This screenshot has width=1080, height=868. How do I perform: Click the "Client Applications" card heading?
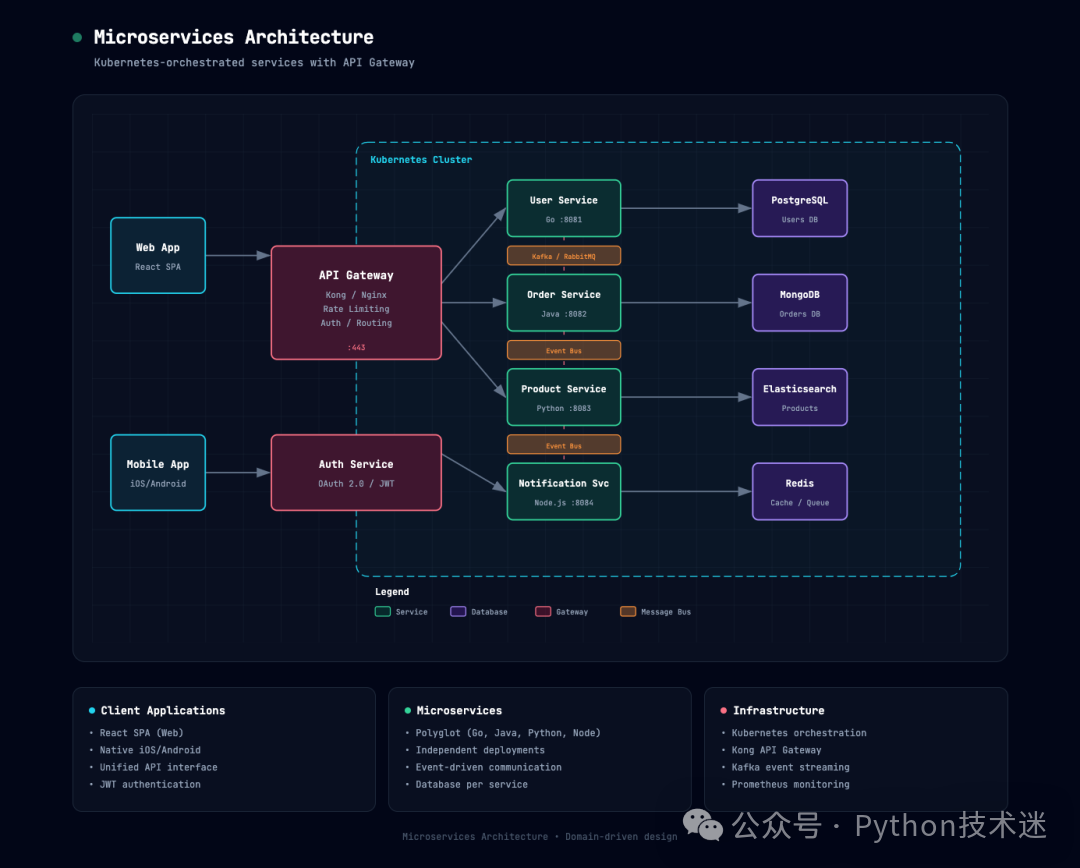pos(163,710)
